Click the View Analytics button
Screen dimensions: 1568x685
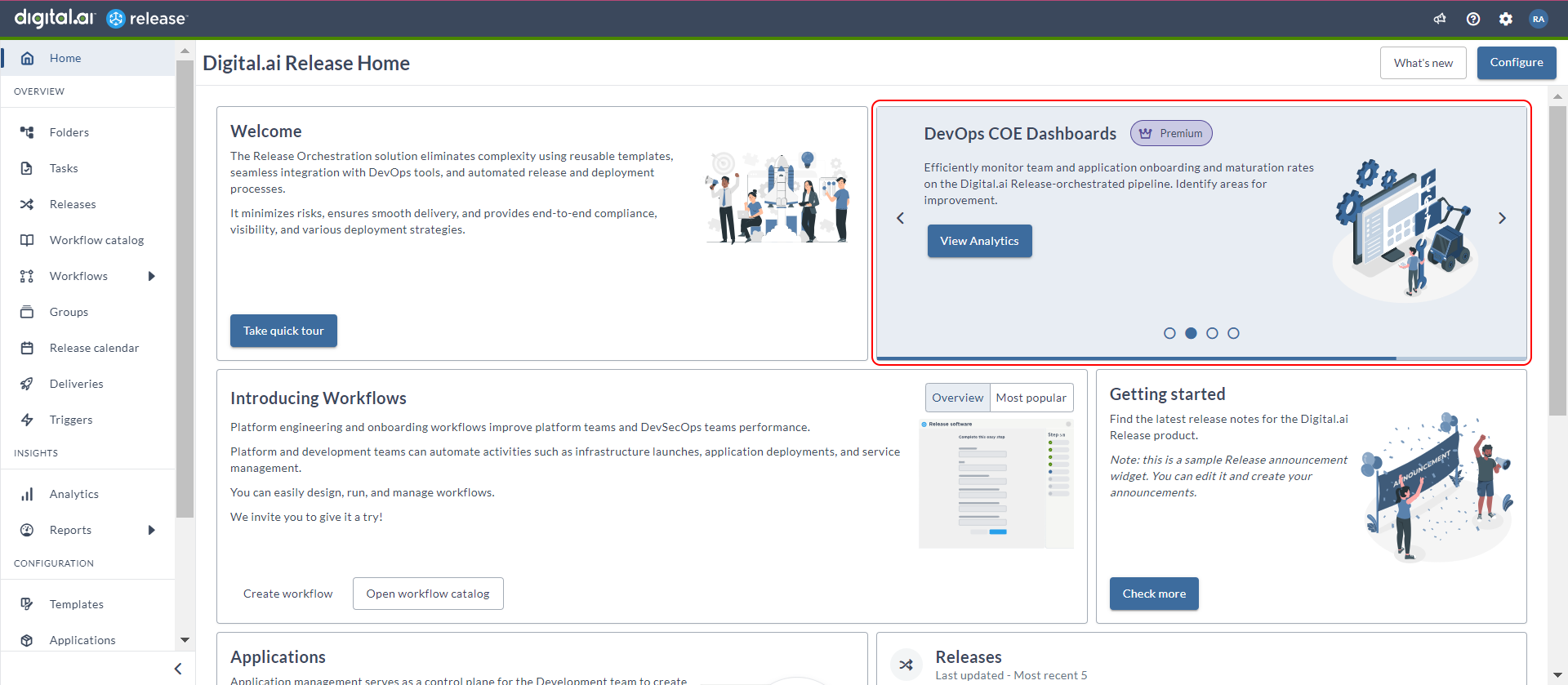pyautogui.click(x=979, y=241)
